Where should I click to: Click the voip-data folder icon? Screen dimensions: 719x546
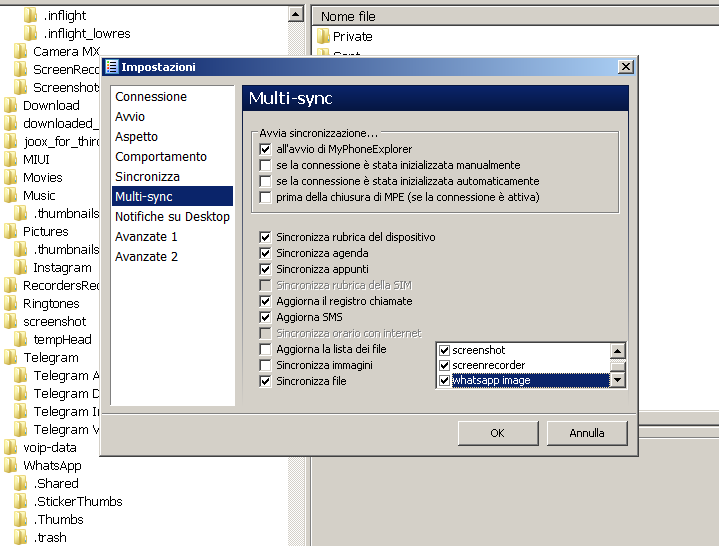11,448
